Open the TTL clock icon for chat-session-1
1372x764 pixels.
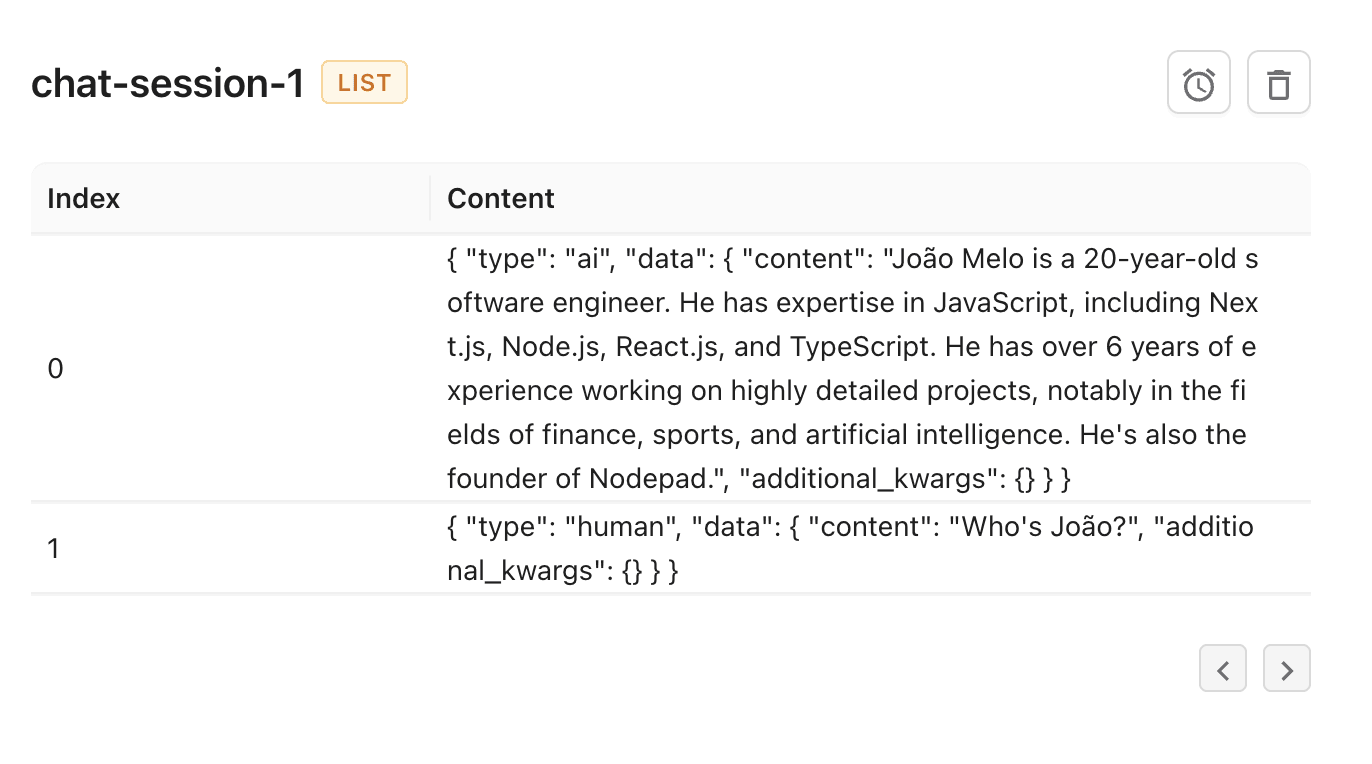pos(1198,82)
